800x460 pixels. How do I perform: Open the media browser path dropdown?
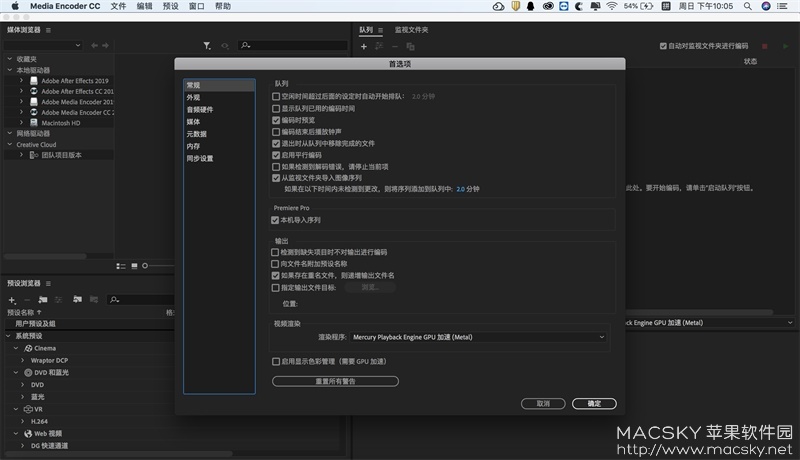(x=43, y=45)
